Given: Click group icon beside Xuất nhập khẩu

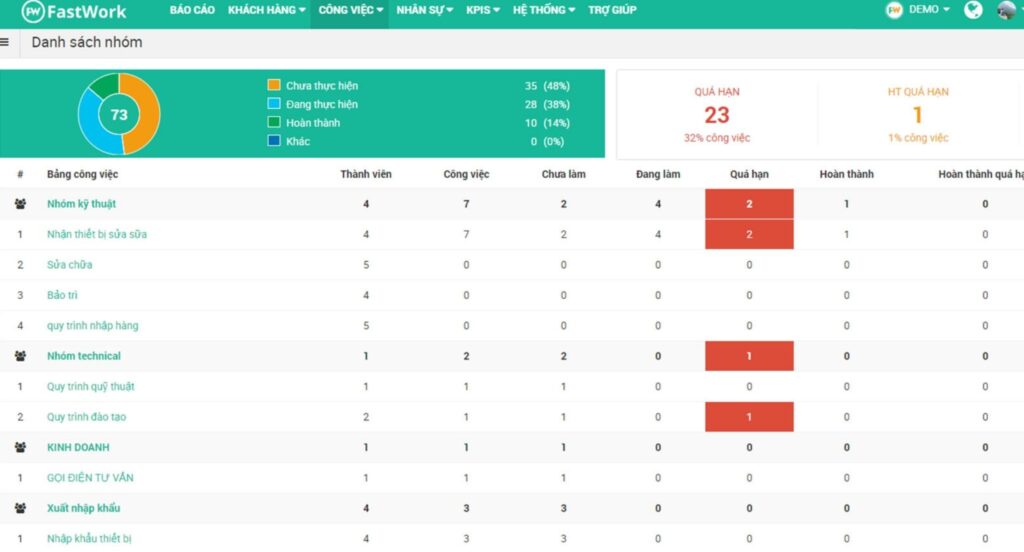Looking at the screenshot, I should [x=21, y=508].
